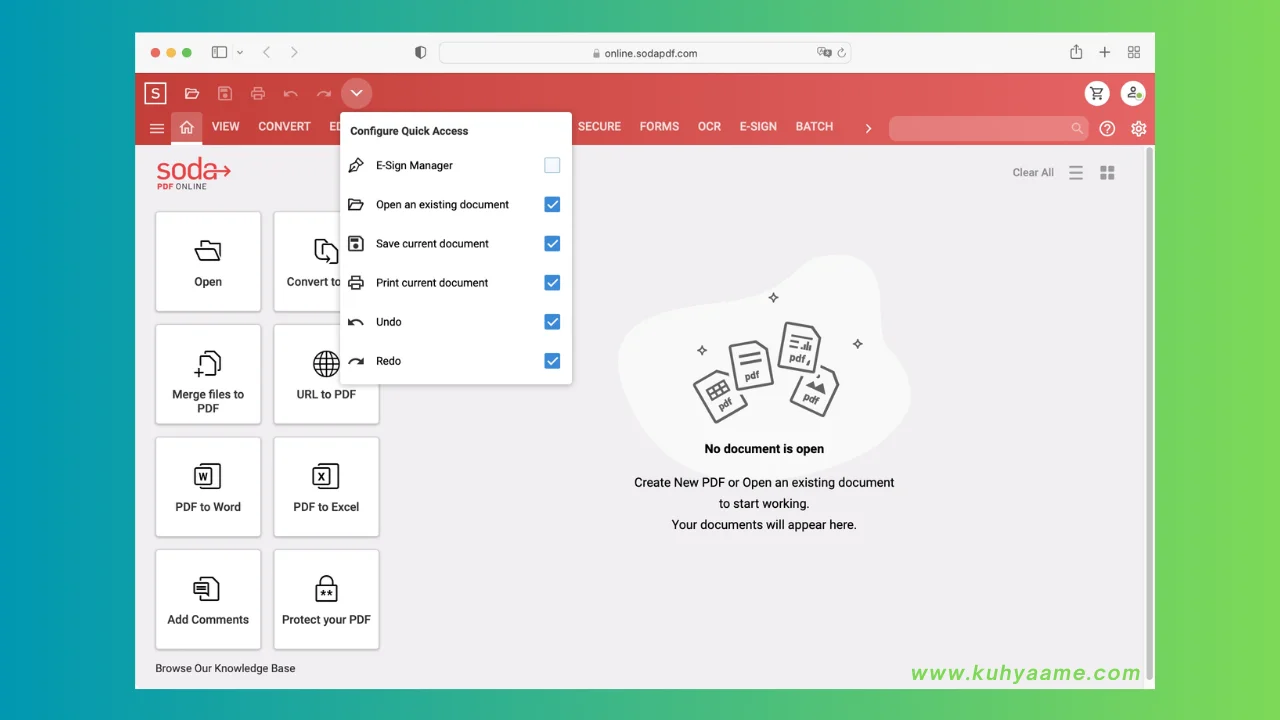This screenshot has width=1280, height=720.
Task: Open the Safari sidebar dropdown arrow
Action: point(240,52)
